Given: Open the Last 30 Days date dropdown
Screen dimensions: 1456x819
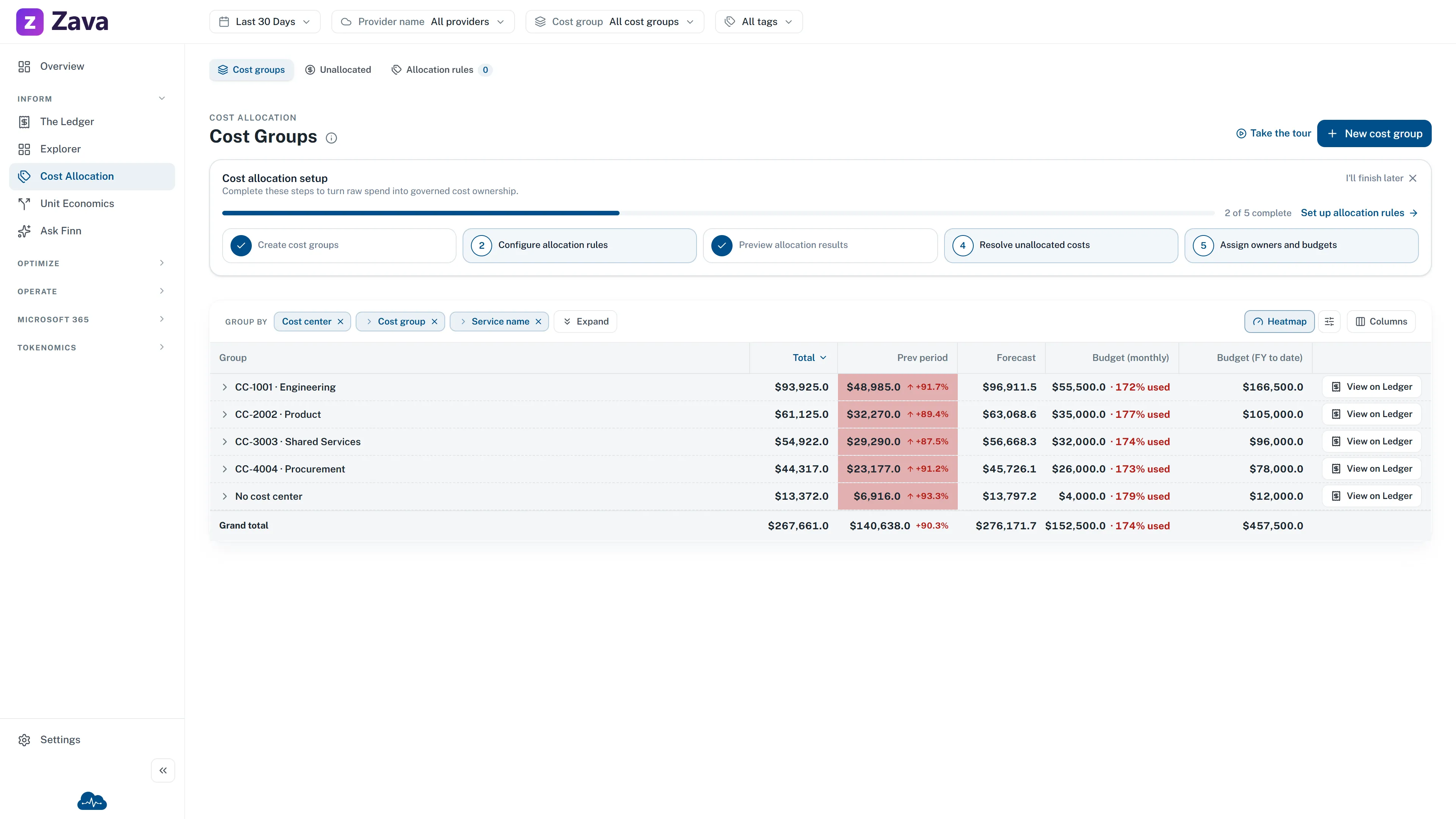Looking at the screenshot, I should [265, 22].
